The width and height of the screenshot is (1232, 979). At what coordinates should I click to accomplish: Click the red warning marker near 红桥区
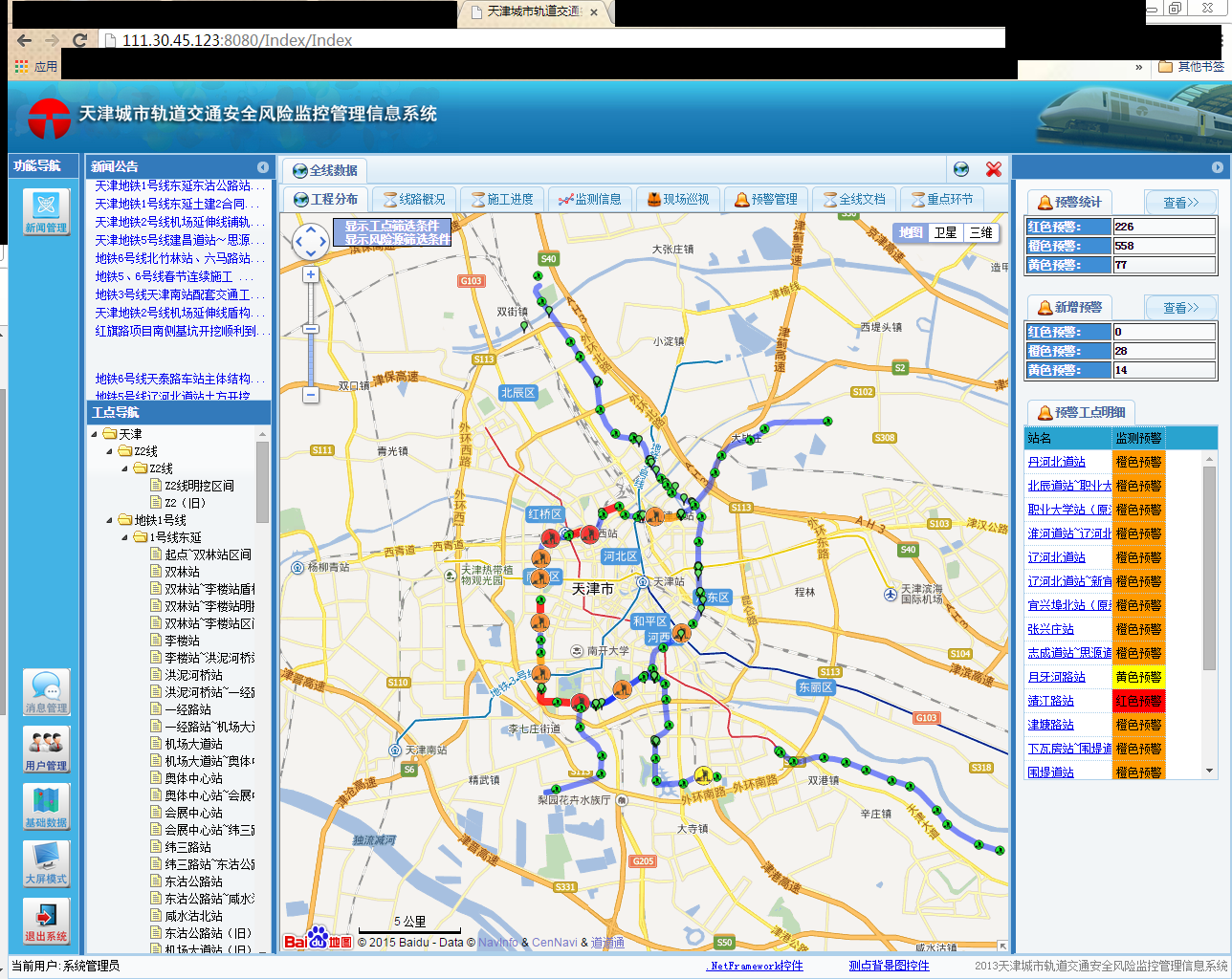pyautogui.click(x=550, y=538)
